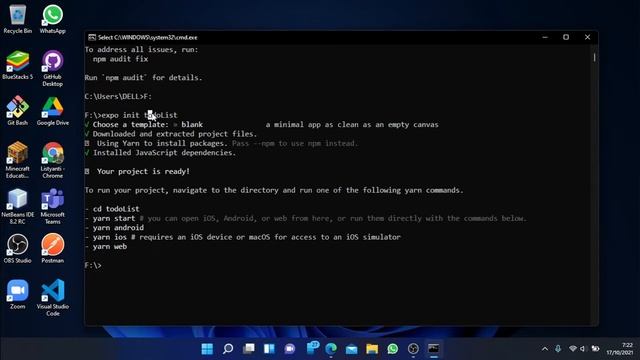Launch OBS Studio from the desktop
The image size is (640, 360).
(x=18, y=249)
